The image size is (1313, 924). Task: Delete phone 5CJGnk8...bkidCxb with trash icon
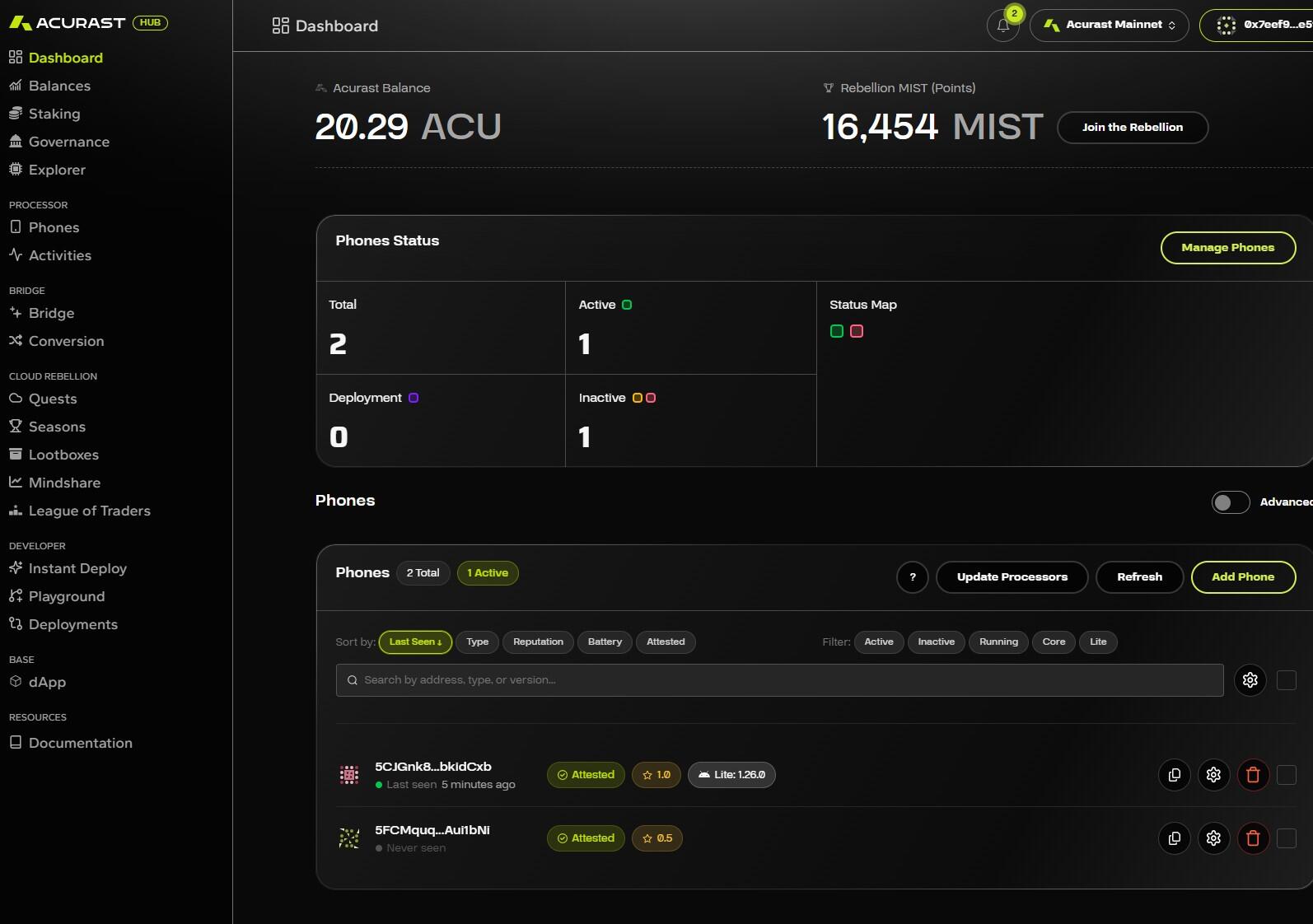(1253, 775)
